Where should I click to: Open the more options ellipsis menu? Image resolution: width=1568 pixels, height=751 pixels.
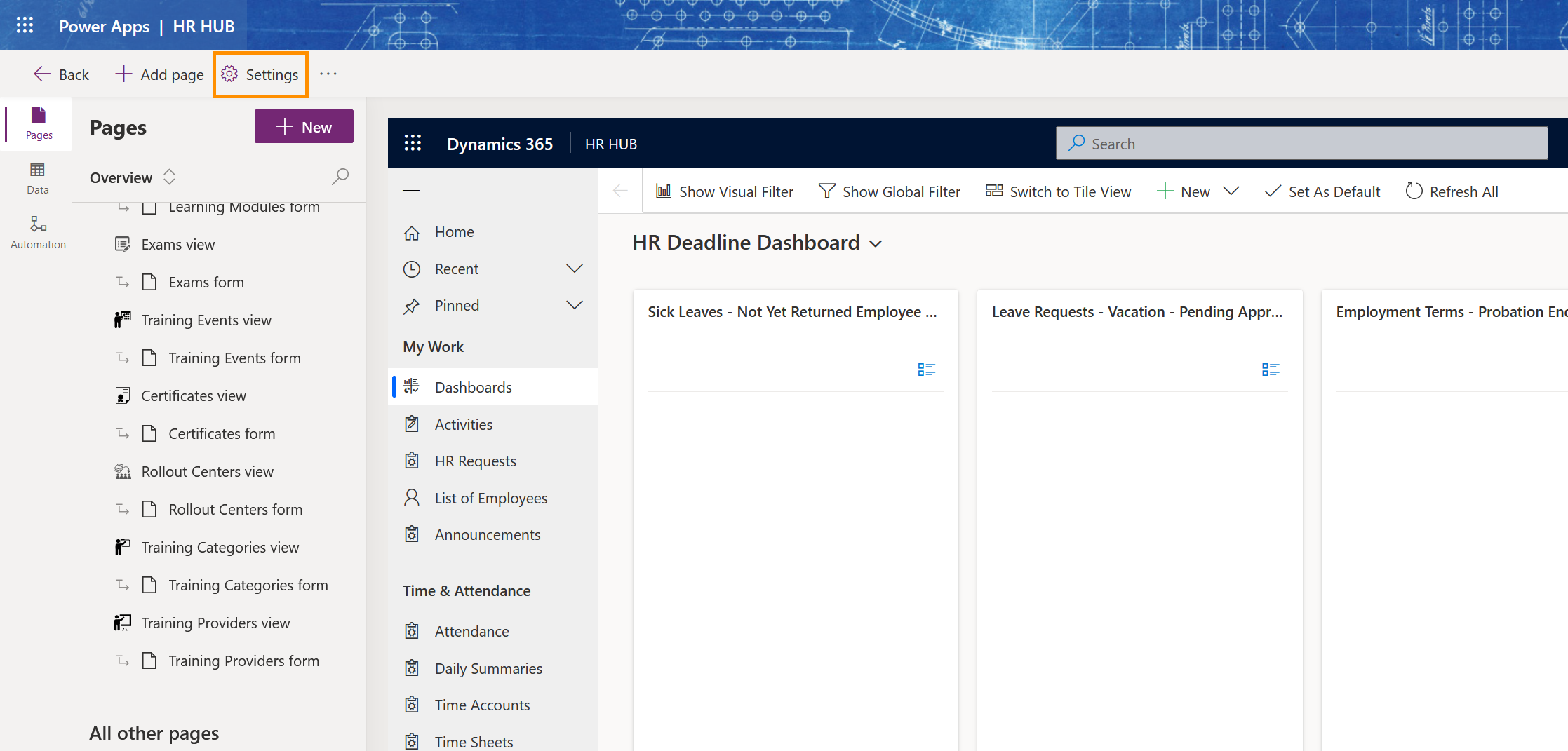[328, 74]
